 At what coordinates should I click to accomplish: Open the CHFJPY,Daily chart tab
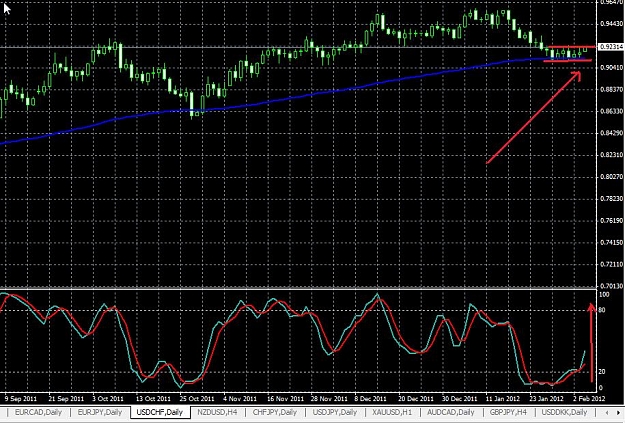click(x=275, y=412)
